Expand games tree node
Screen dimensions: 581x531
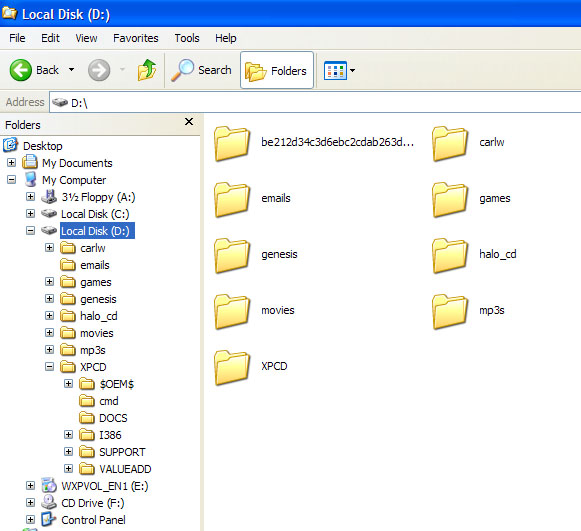49,282
